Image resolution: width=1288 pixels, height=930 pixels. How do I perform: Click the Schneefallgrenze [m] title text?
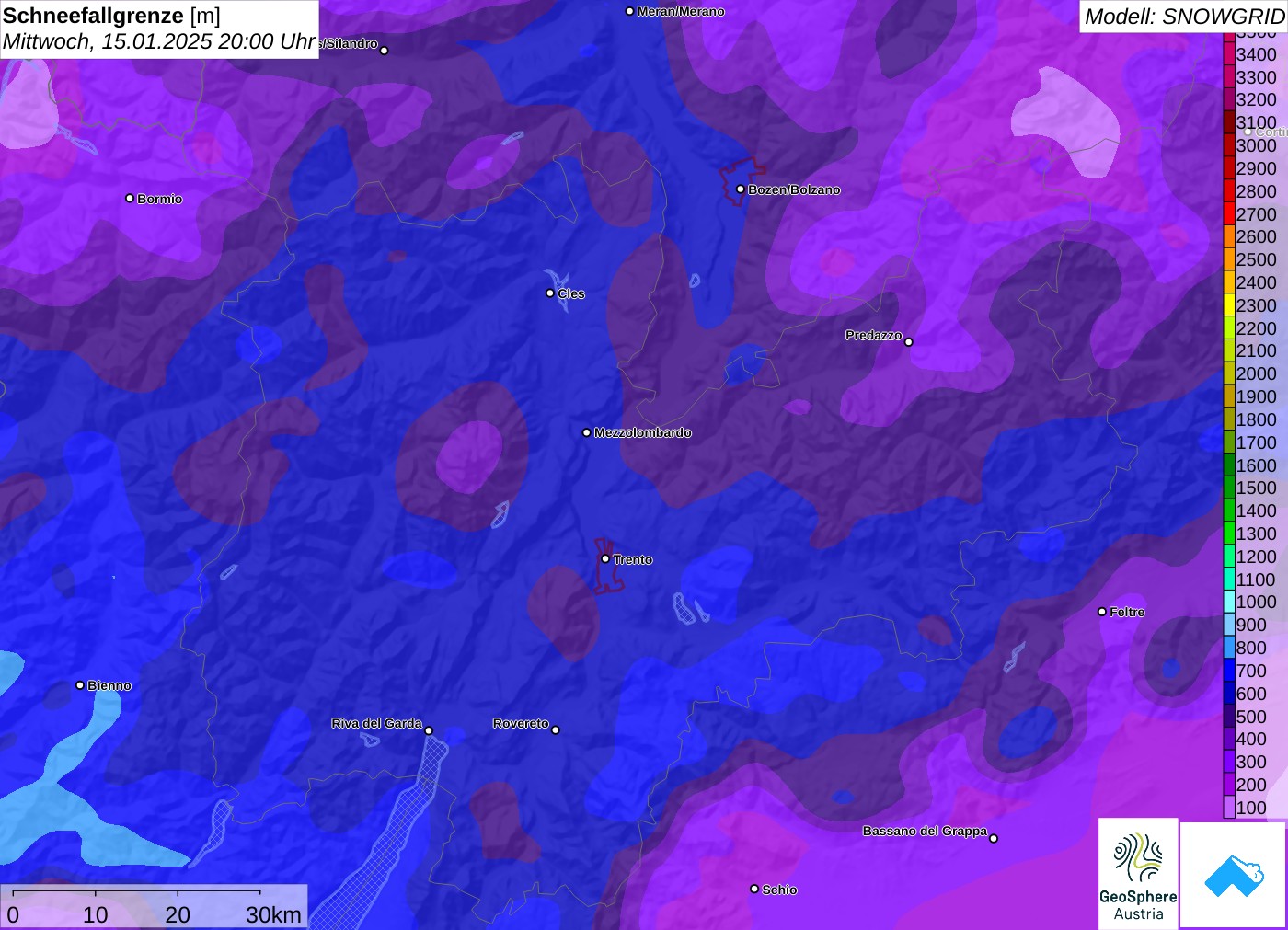pos(111,16)
